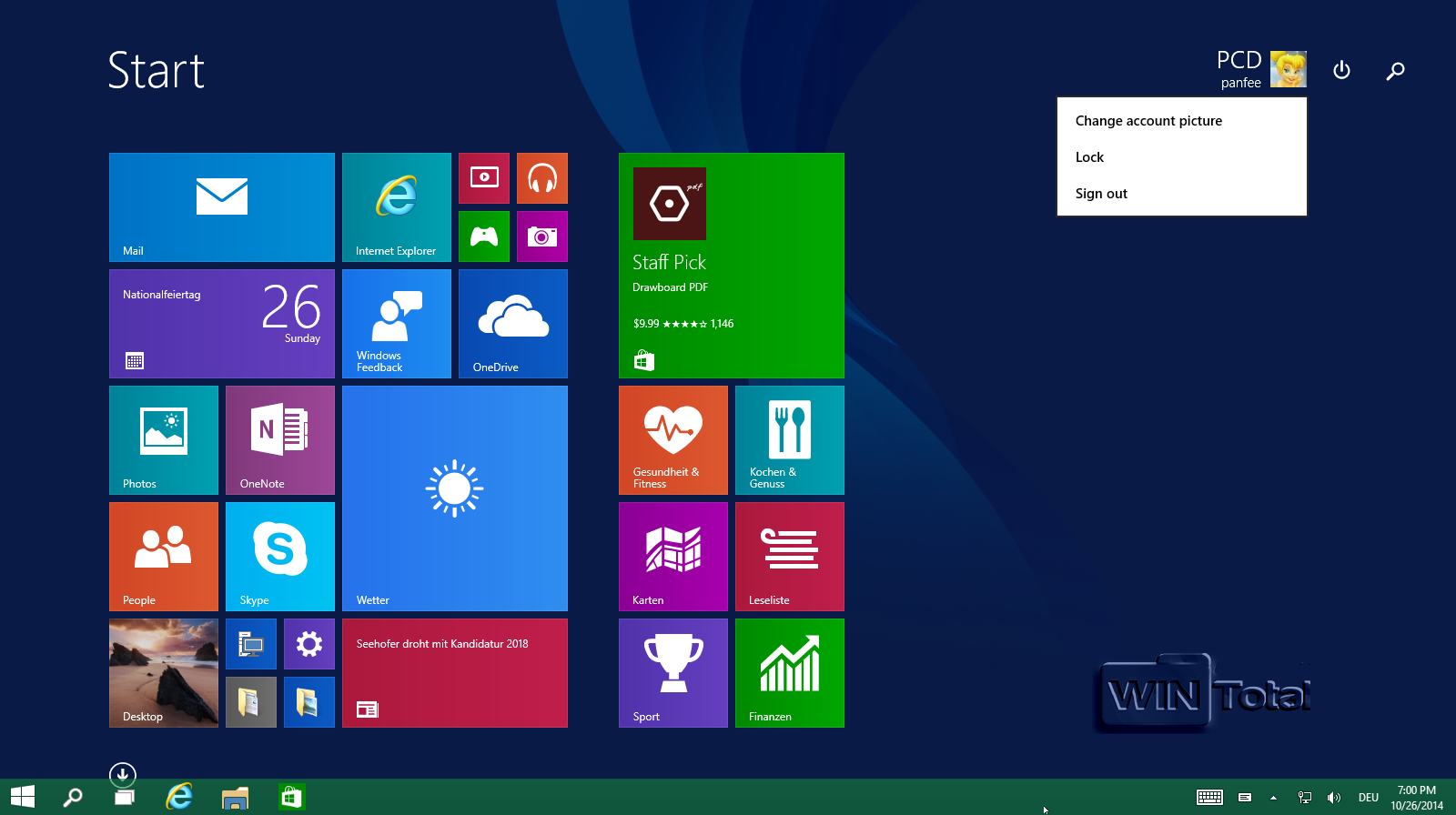This screenshot has height=815, width=1456.
Task: Go to the Desktop tile
Action: (164, 673)
